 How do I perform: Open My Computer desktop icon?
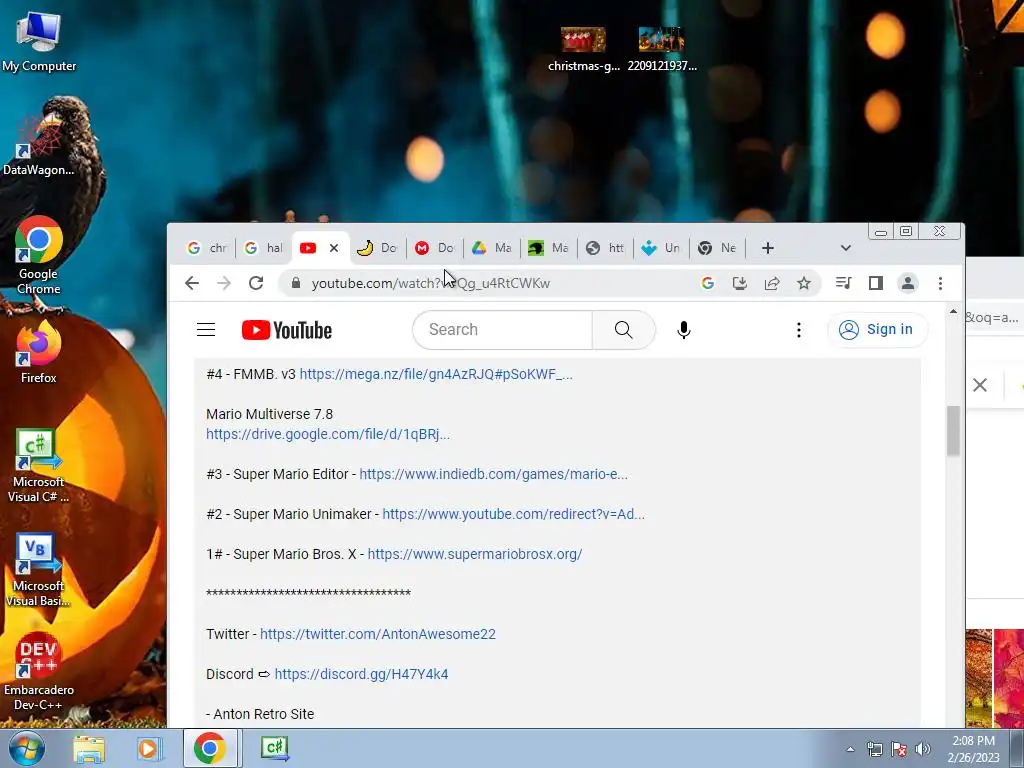tap(39, 41)
